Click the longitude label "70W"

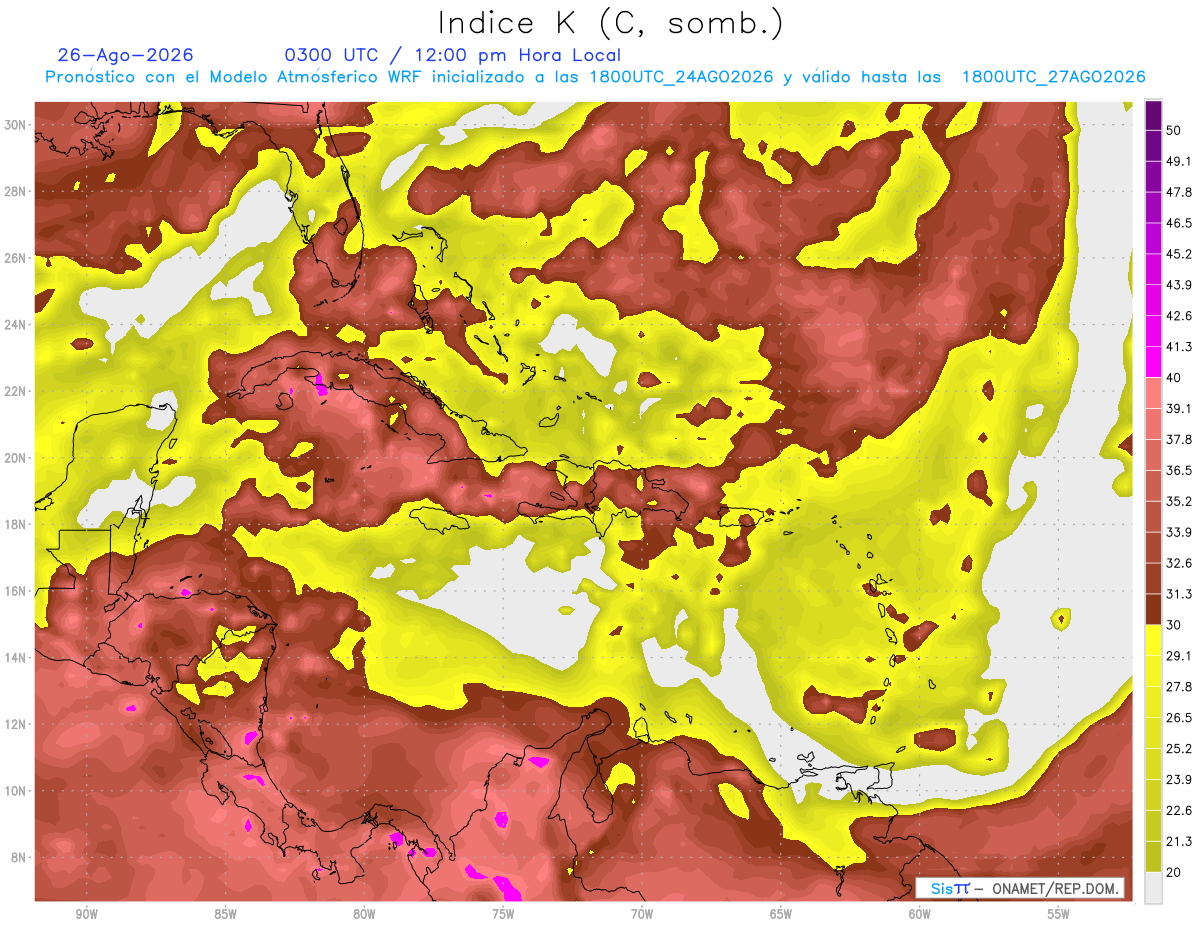[642, 914]
